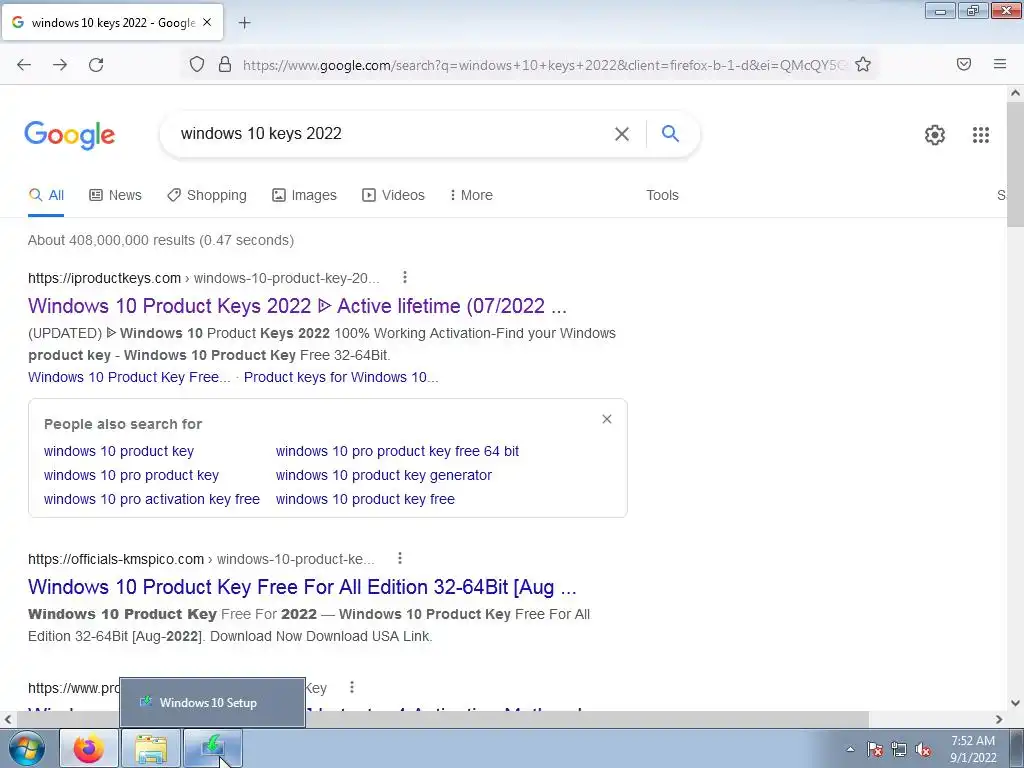Select the Windows 10 Setup window preview

click(x=212, y=703)
